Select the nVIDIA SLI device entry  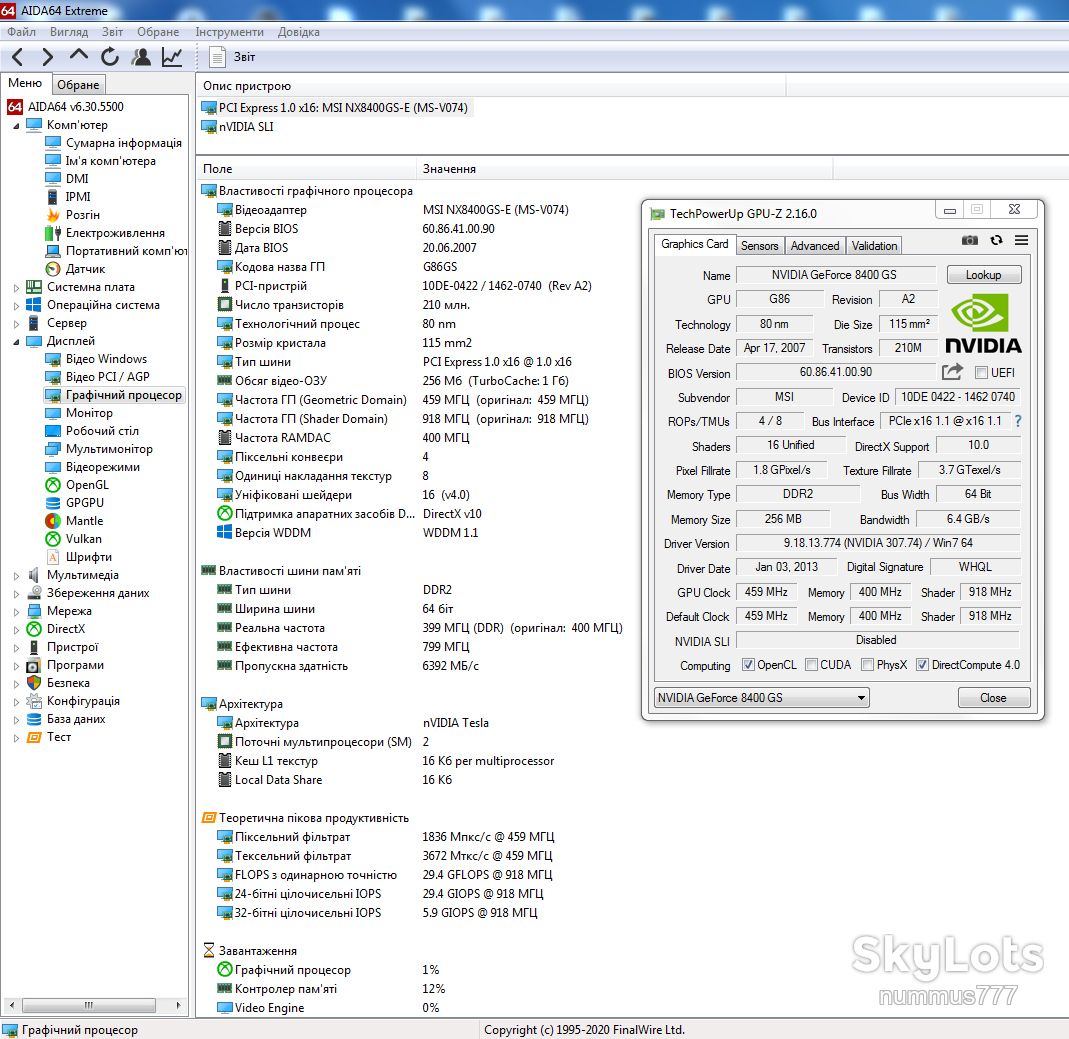[x=245, y=127]
